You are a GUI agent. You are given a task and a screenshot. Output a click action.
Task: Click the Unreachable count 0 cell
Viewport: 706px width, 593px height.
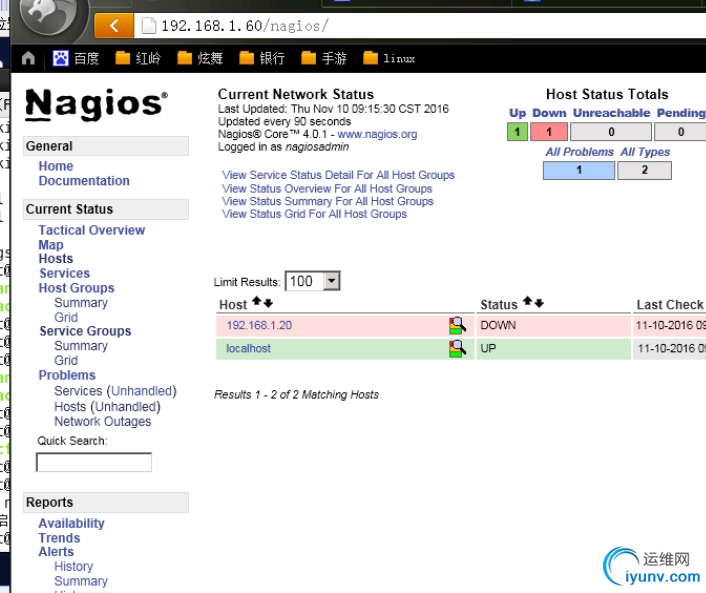click(x=611, y=132)
